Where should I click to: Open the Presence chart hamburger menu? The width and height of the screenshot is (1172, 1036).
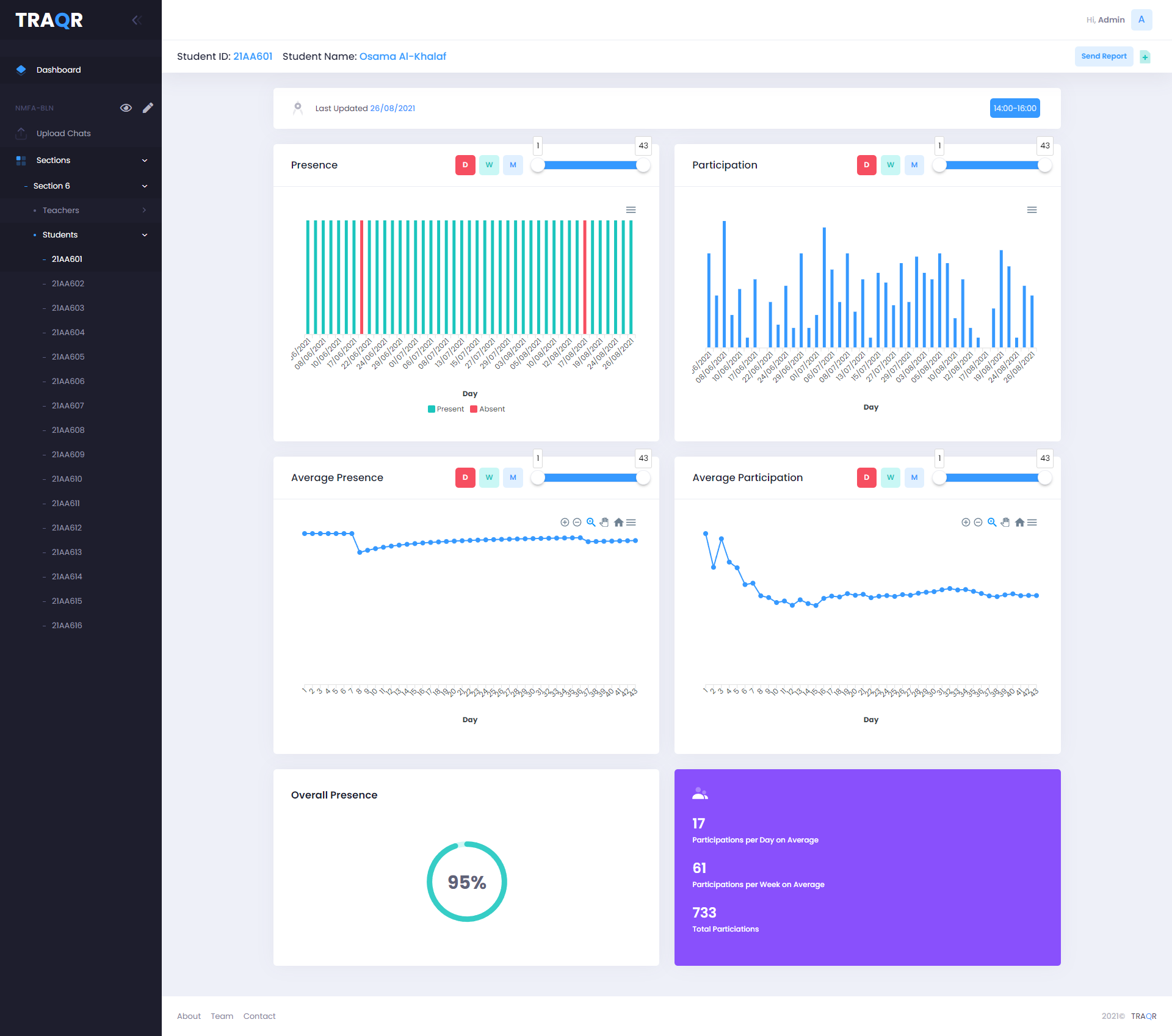(x=631, y=210)
